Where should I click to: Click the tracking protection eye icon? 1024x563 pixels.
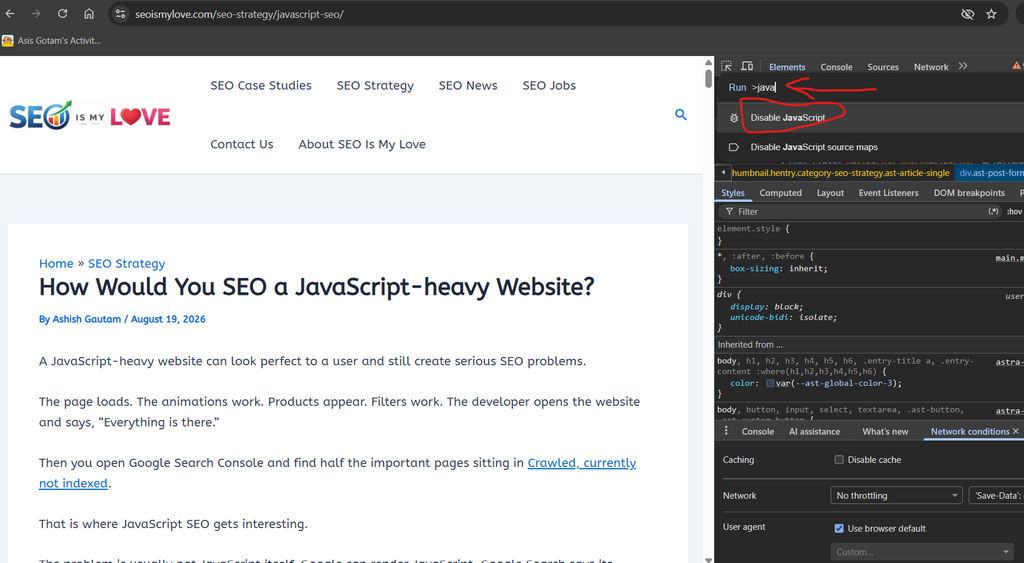tap(968, 14)
